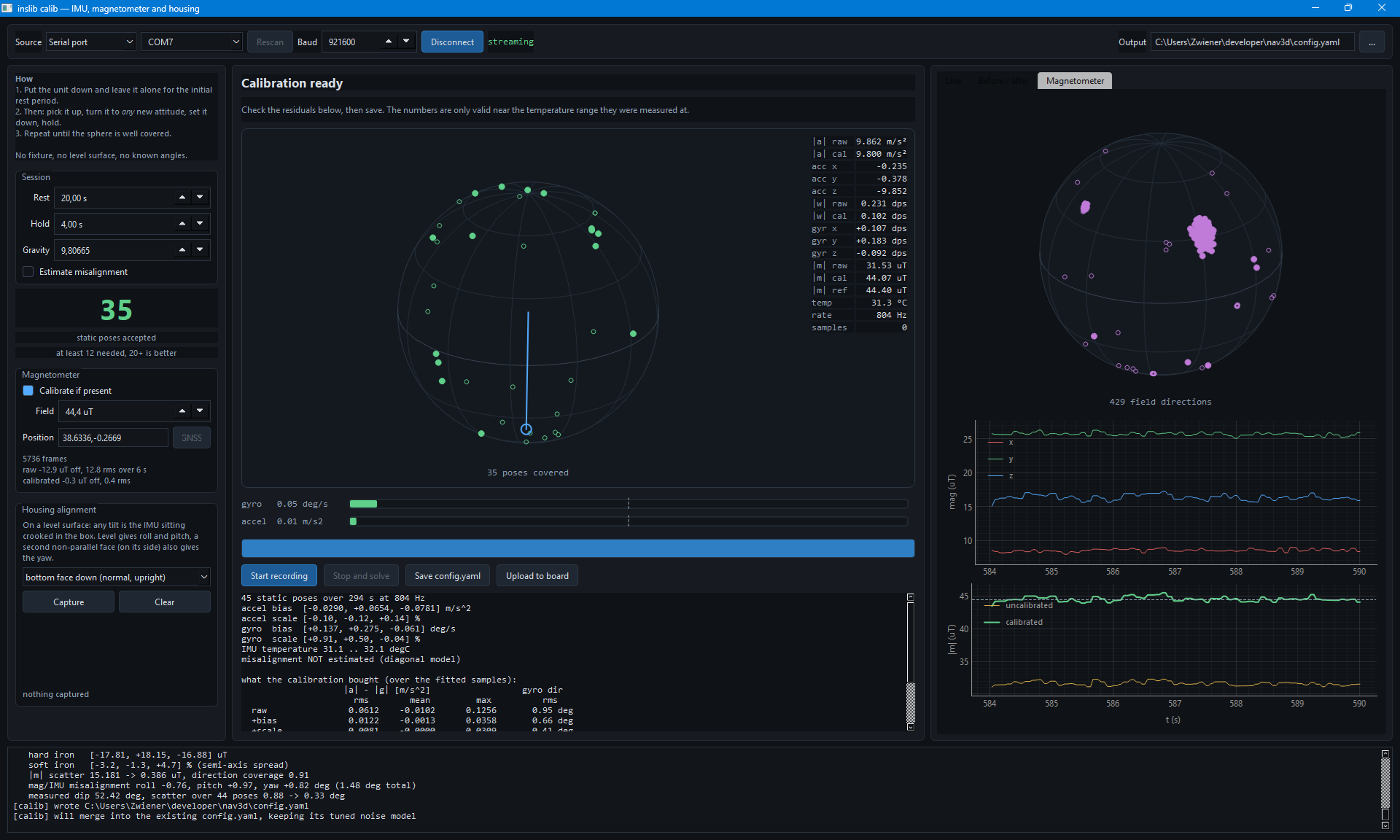The height and width of the screenshot is (840, 1400).
Task: Click Capture housing alignment button
Action: (x=69, y=602)
